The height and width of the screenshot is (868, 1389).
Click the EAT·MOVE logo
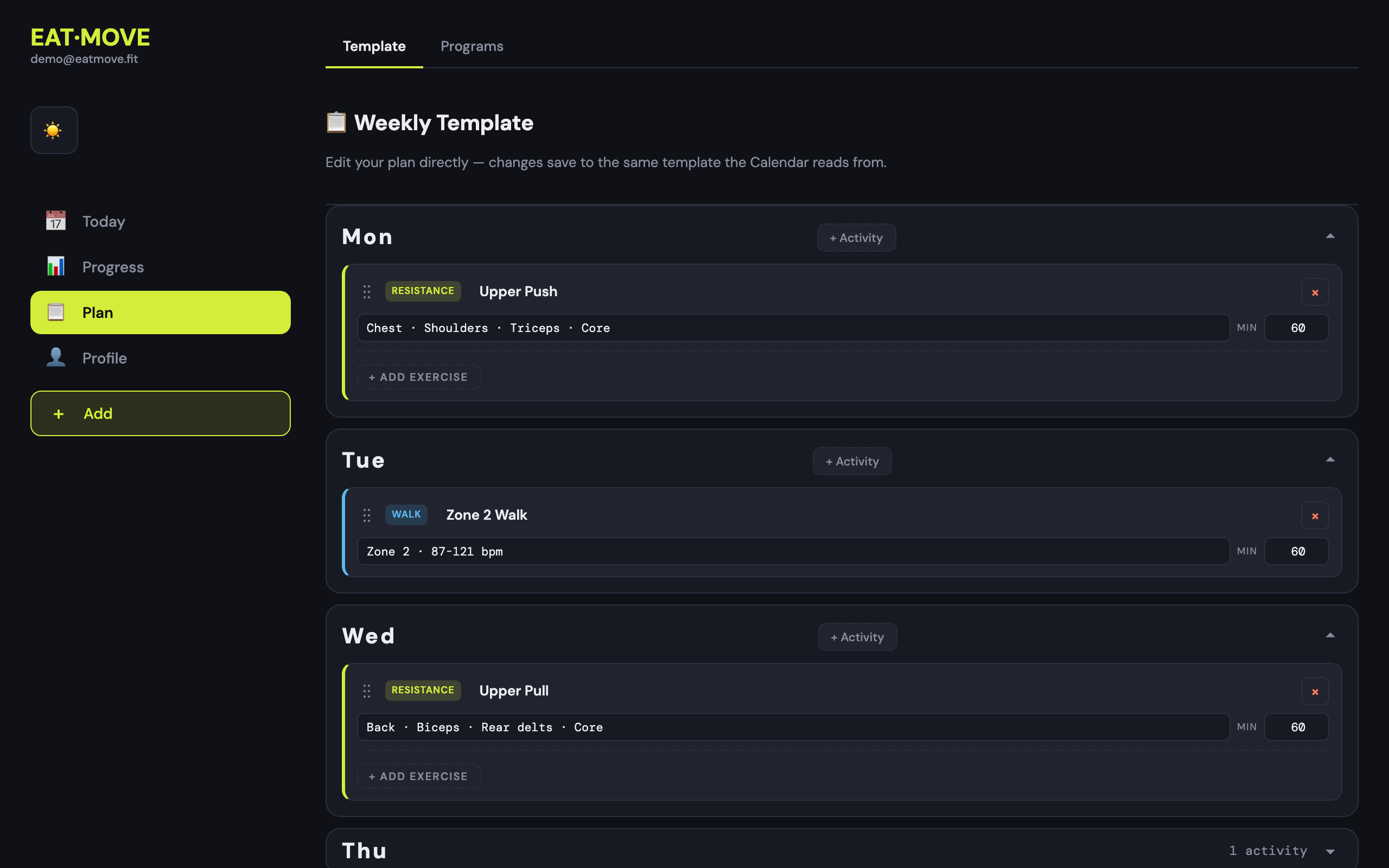pyautogui.click(x=90, y=37)
